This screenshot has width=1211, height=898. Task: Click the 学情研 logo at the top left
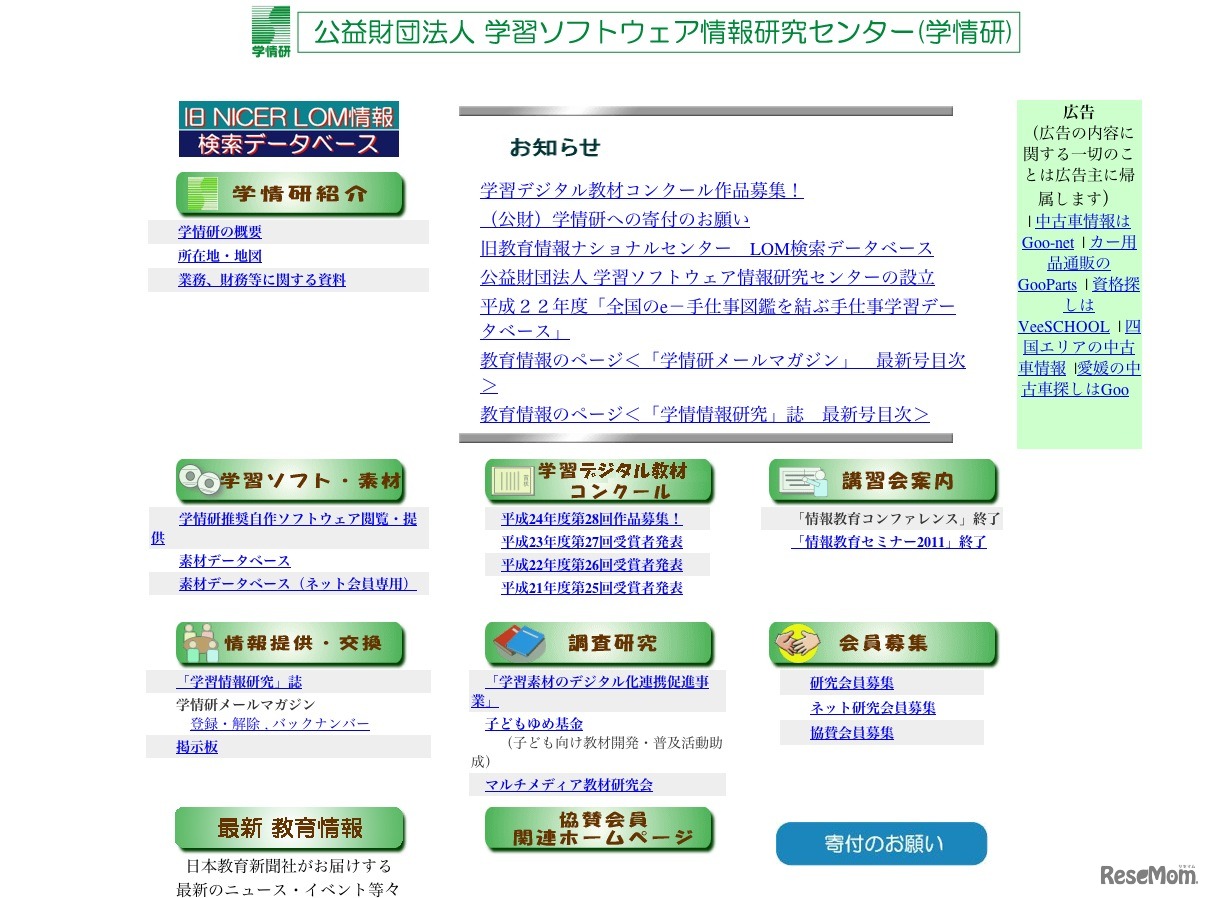(x=271, y=31)
